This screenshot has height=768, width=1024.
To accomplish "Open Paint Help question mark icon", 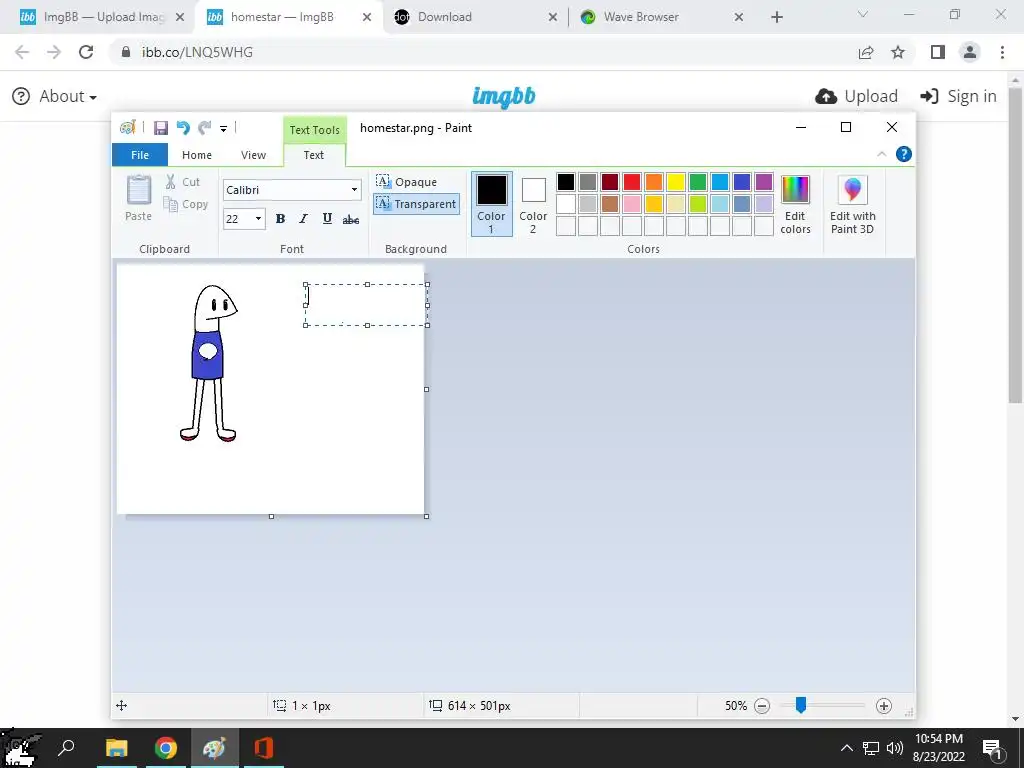I will click(x=904, y=154).
